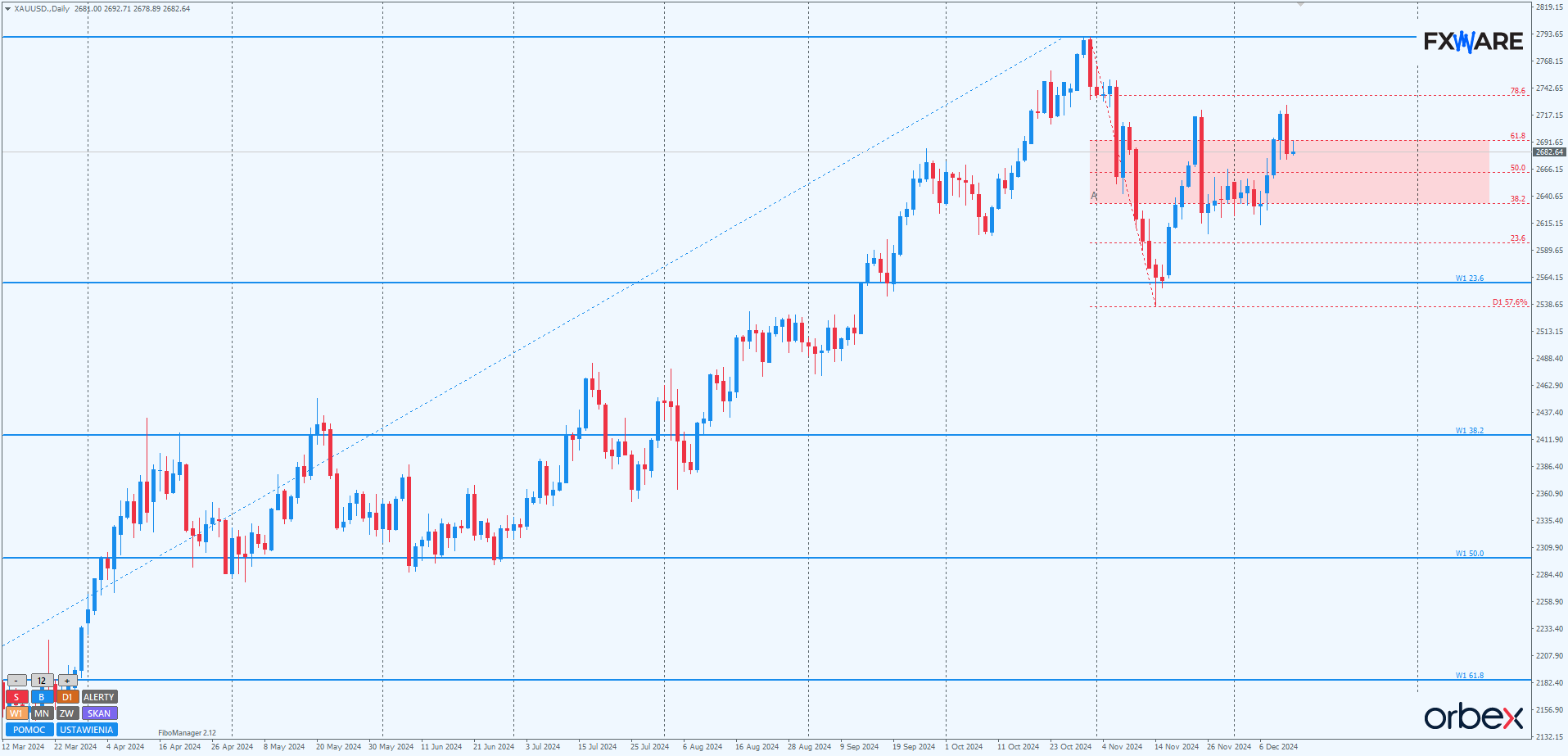
Task: Open POMOC help
Action: point(29,730)
